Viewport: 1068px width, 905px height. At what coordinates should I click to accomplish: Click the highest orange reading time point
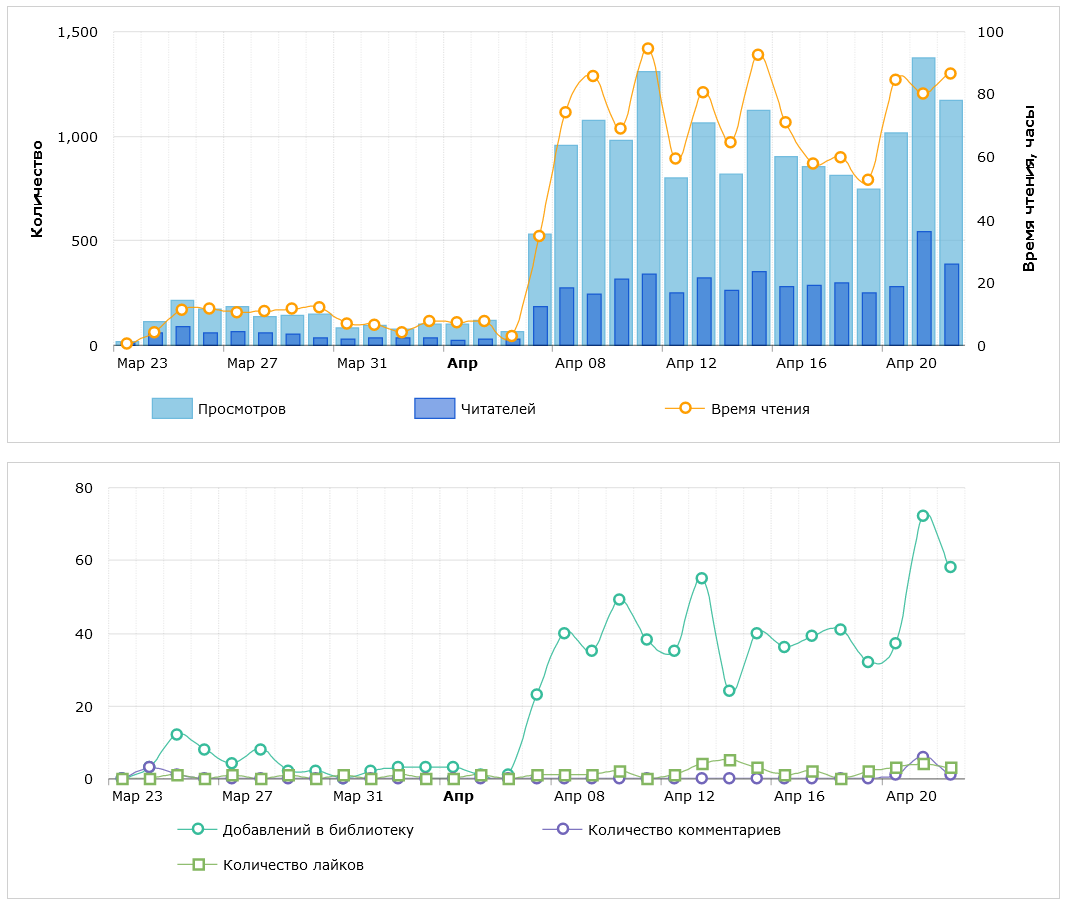(x=648, y=48)
